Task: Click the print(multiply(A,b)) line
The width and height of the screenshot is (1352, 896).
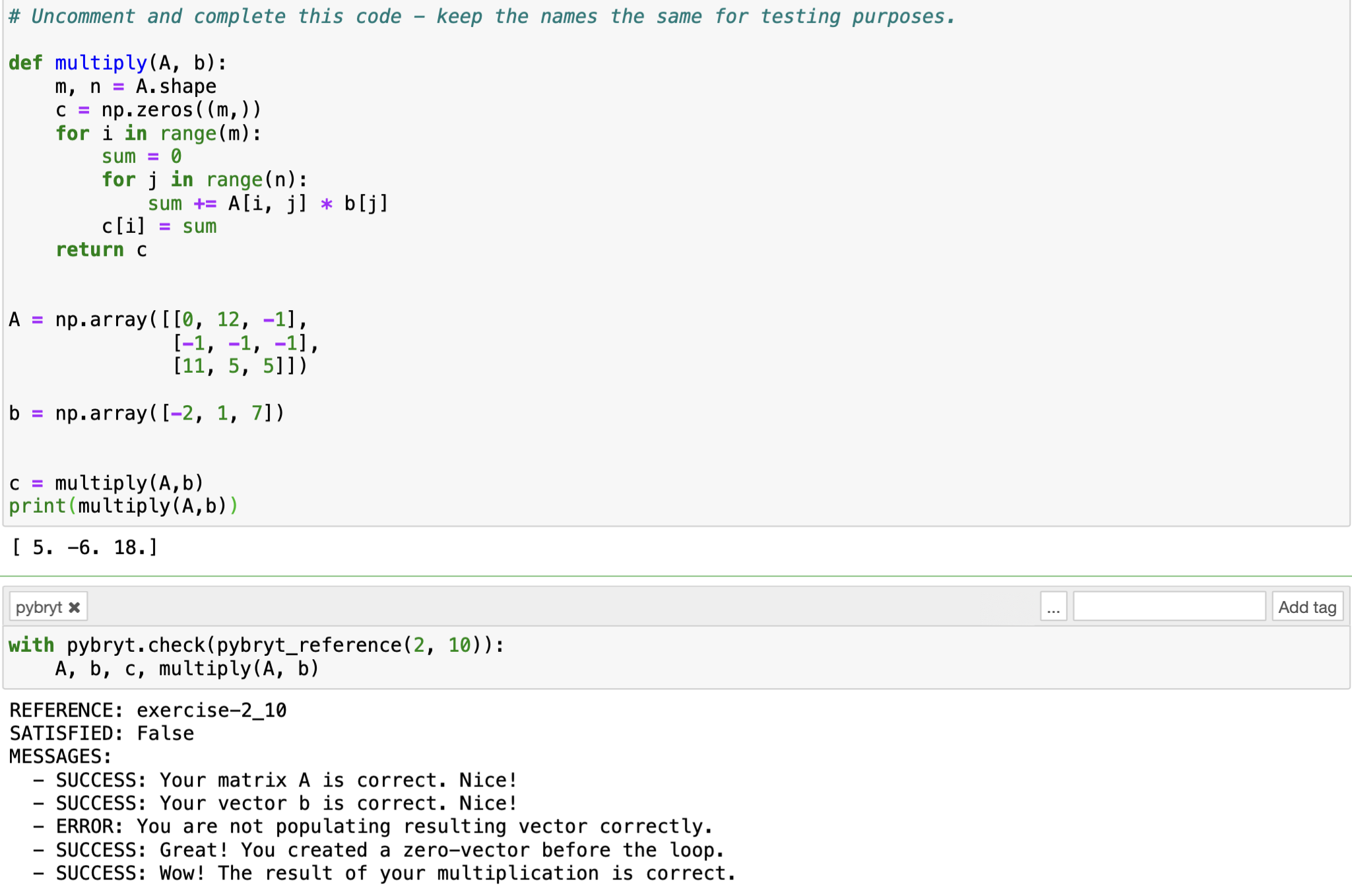Action: point(123,505)
